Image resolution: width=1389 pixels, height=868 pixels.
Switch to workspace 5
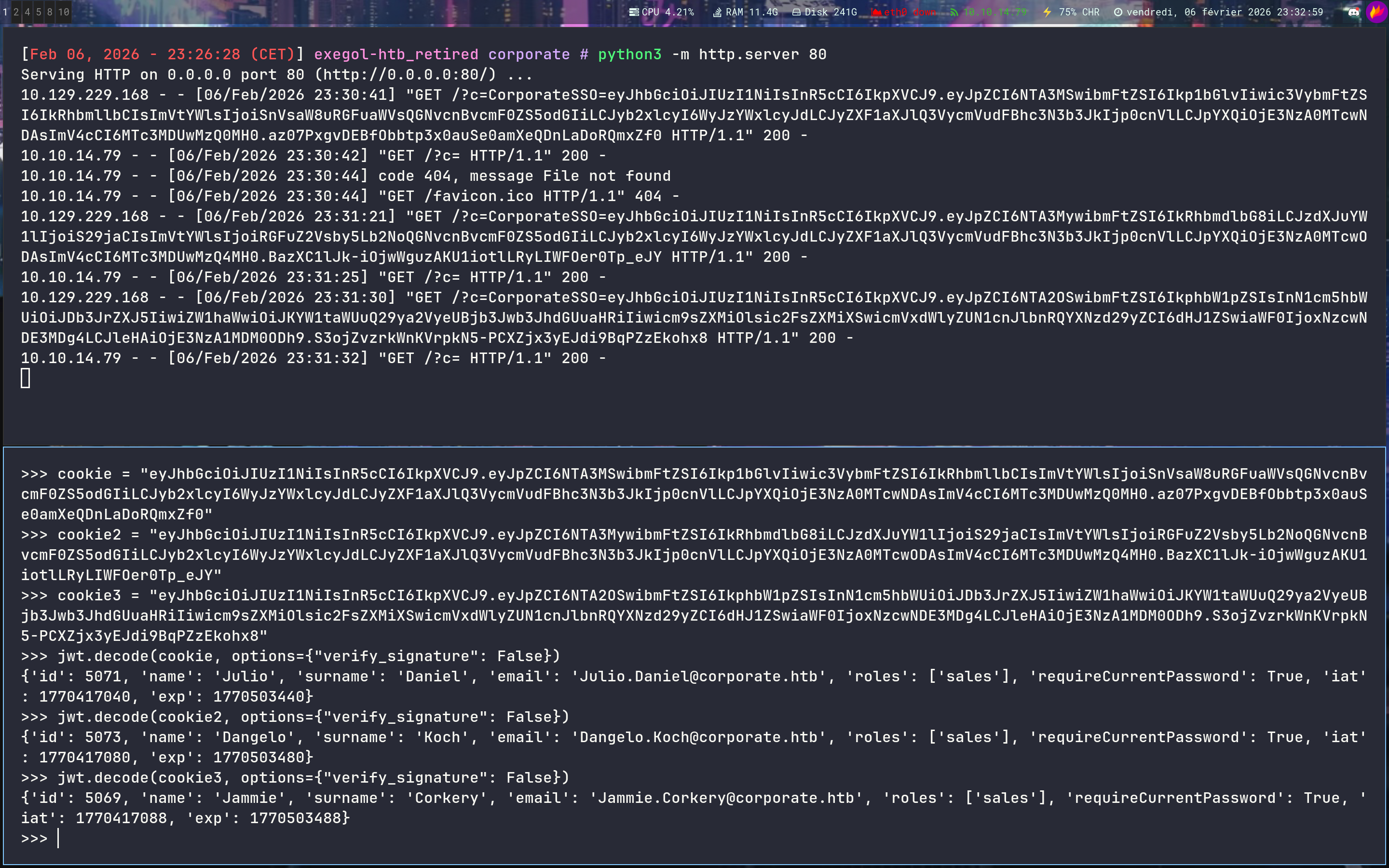click(39, 12)
